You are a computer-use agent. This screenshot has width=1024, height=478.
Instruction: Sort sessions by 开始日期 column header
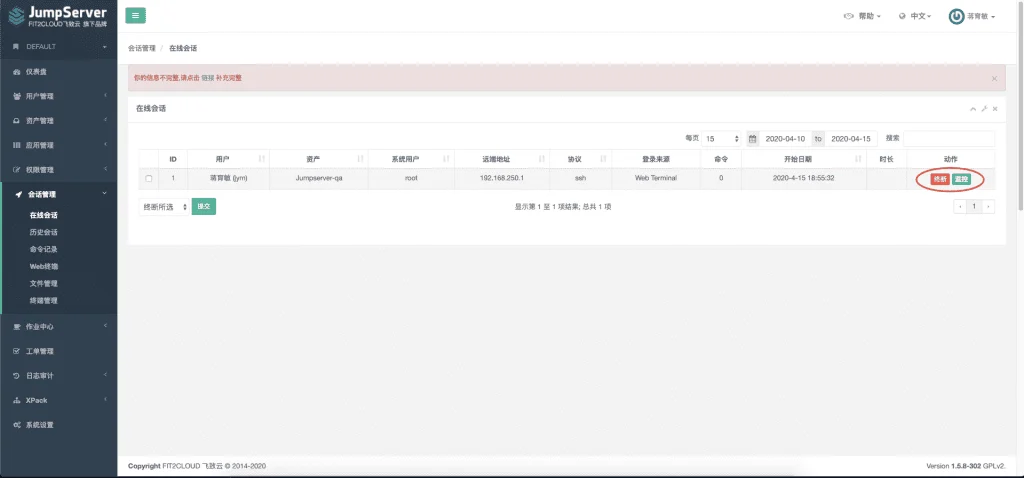803,159
